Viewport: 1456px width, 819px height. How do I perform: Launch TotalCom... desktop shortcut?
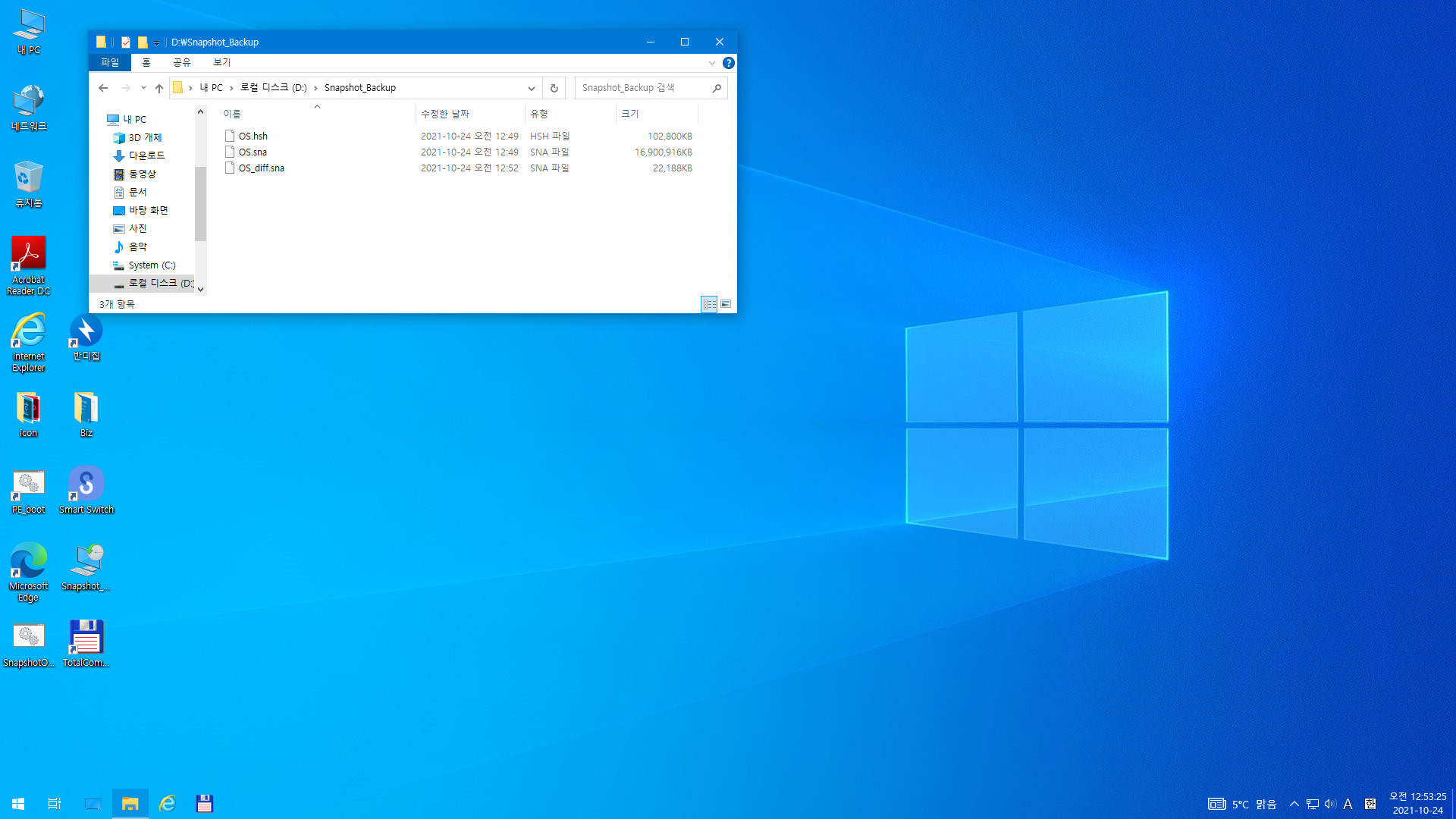[86, 645]
